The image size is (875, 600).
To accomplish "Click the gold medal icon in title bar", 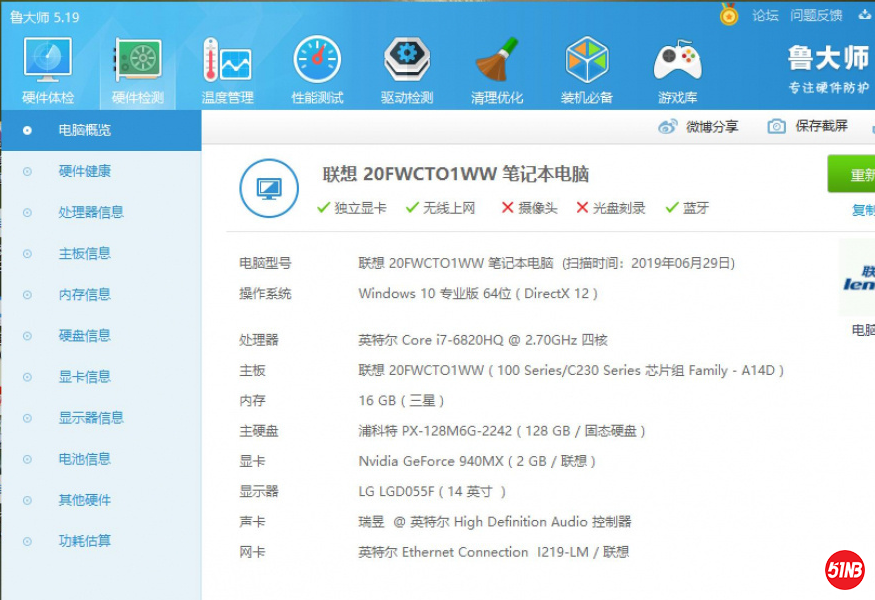I will tap(729, 15).
